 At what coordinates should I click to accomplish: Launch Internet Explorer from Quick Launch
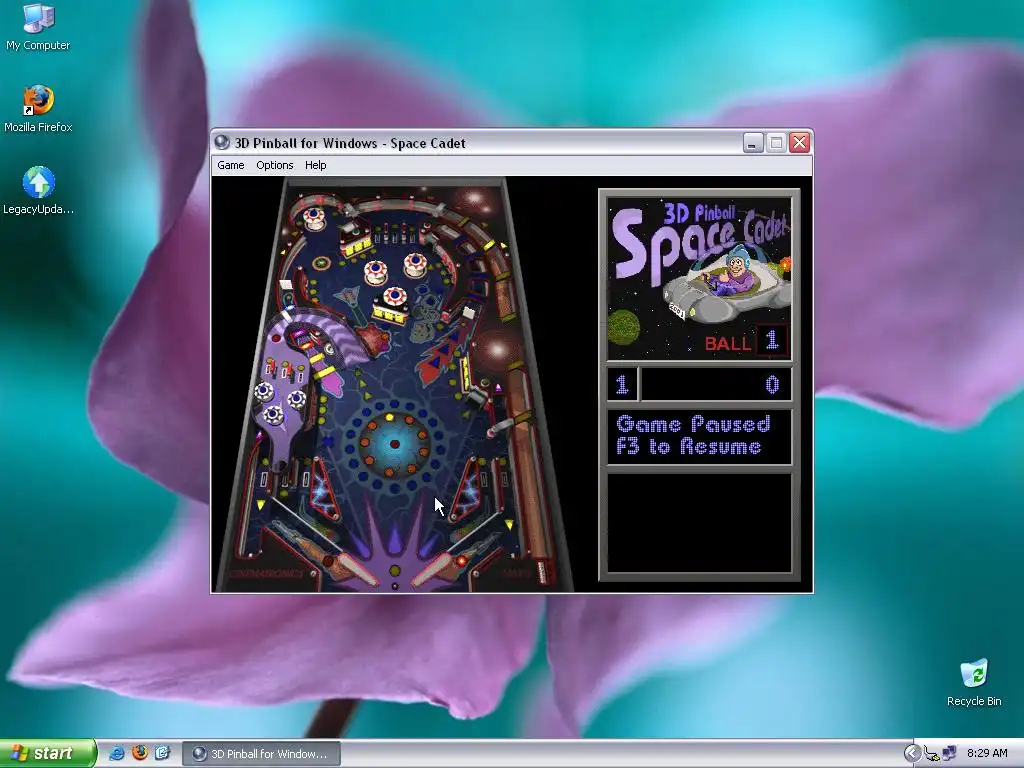(116, 754)
